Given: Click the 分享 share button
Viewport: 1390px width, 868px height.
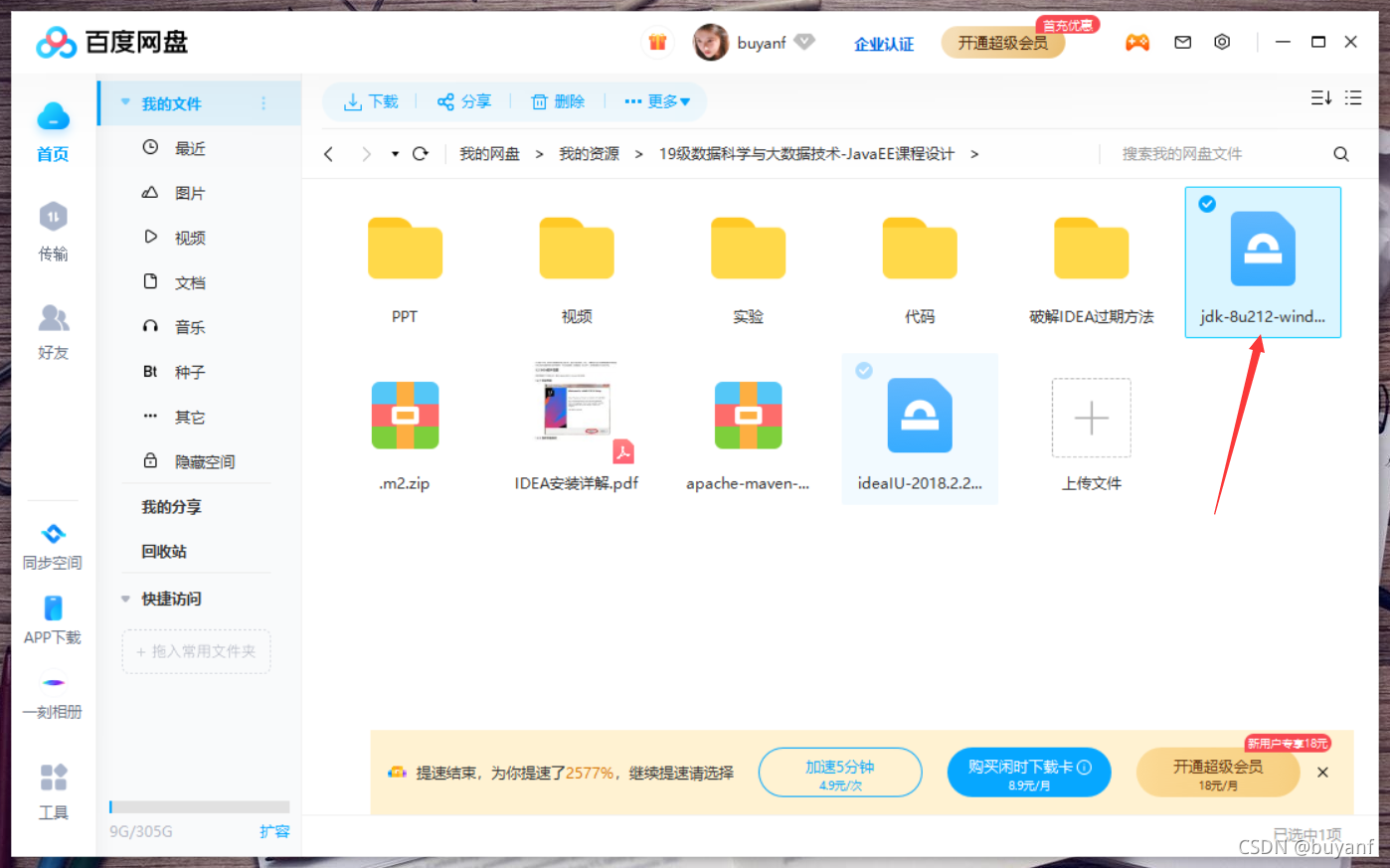Looking at the screenshot, I should click(464, 101).
